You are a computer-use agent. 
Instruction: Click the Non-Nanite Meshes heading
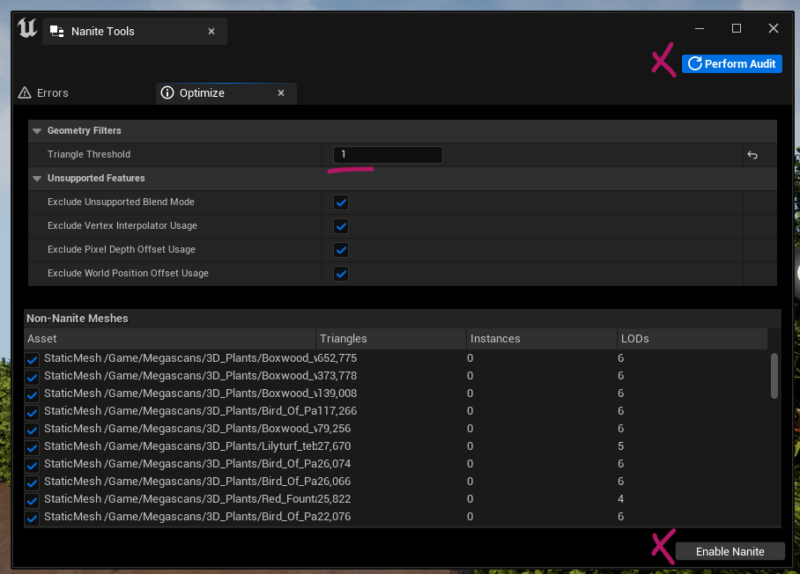pos(78,318)
